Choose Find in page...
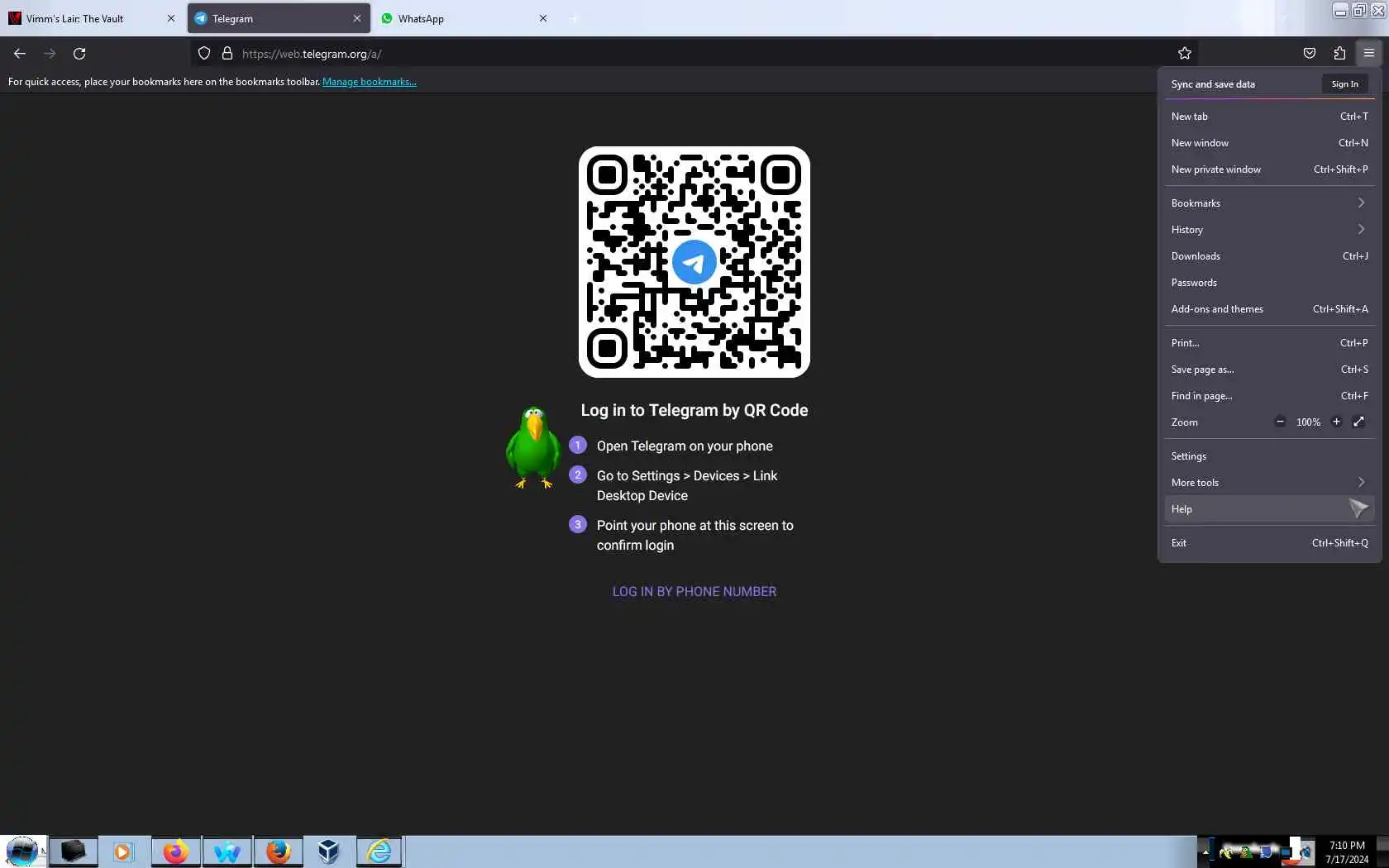Screen dimensions: 1389x868 coord(1269,396)
